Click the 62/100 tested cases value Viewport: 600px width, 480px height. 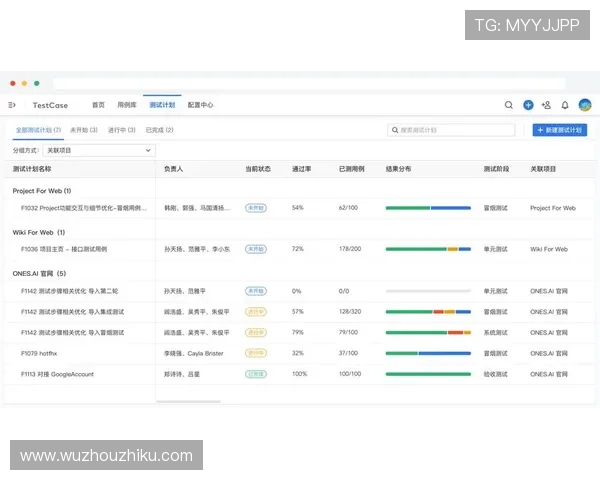348,208
